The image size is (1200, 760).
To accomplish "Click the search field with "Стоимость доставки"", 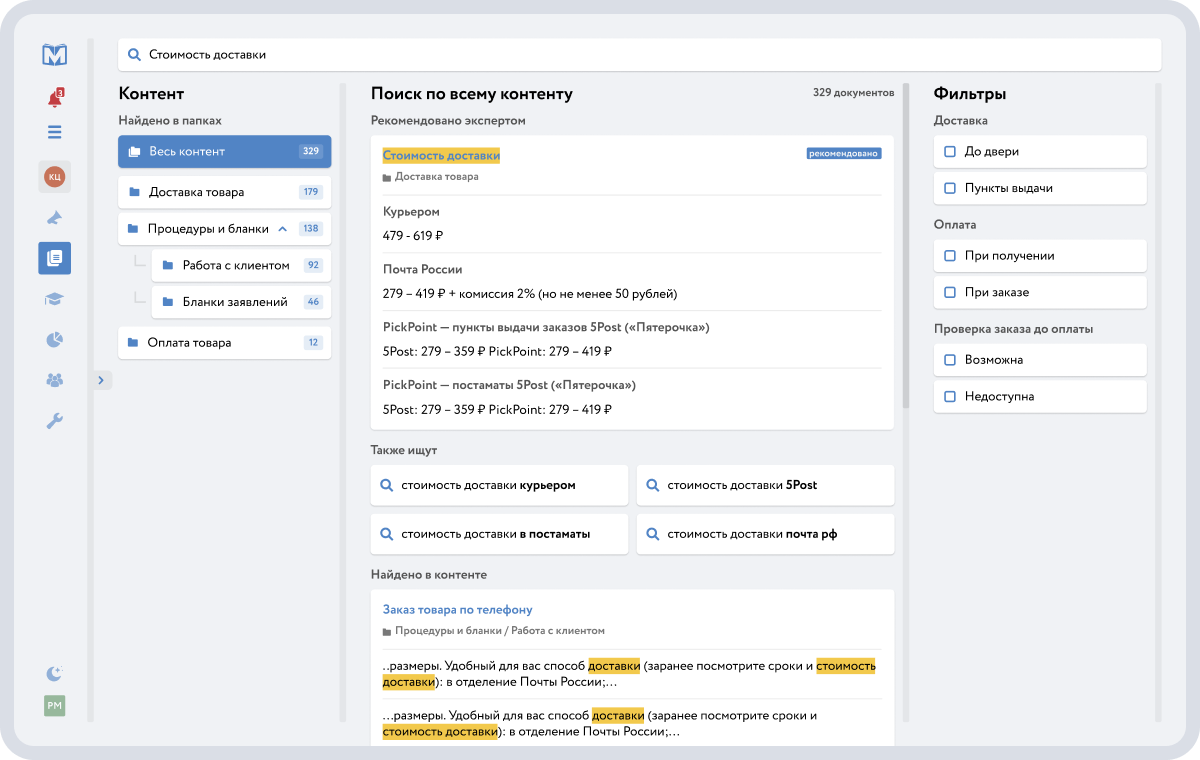I will coord(640,55).
